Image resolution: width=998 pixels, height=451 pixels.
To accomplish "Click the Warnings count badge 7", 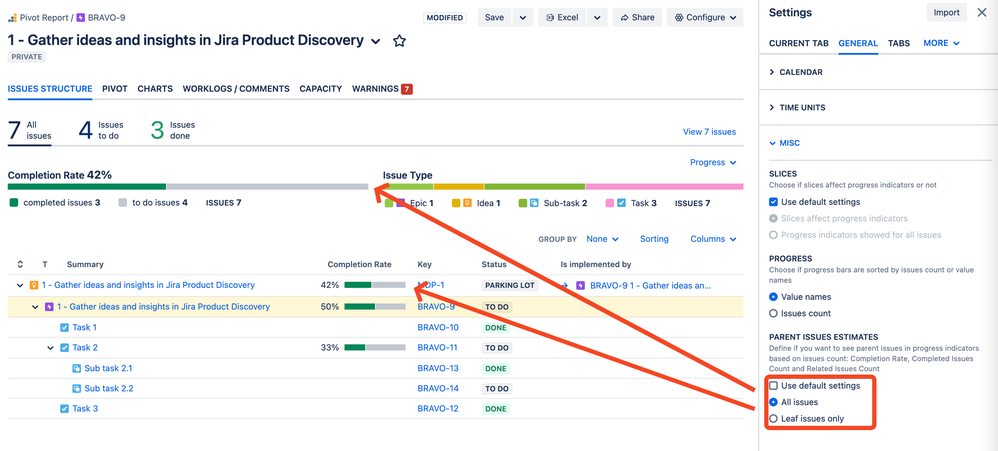I will click(x=407, y=89).
